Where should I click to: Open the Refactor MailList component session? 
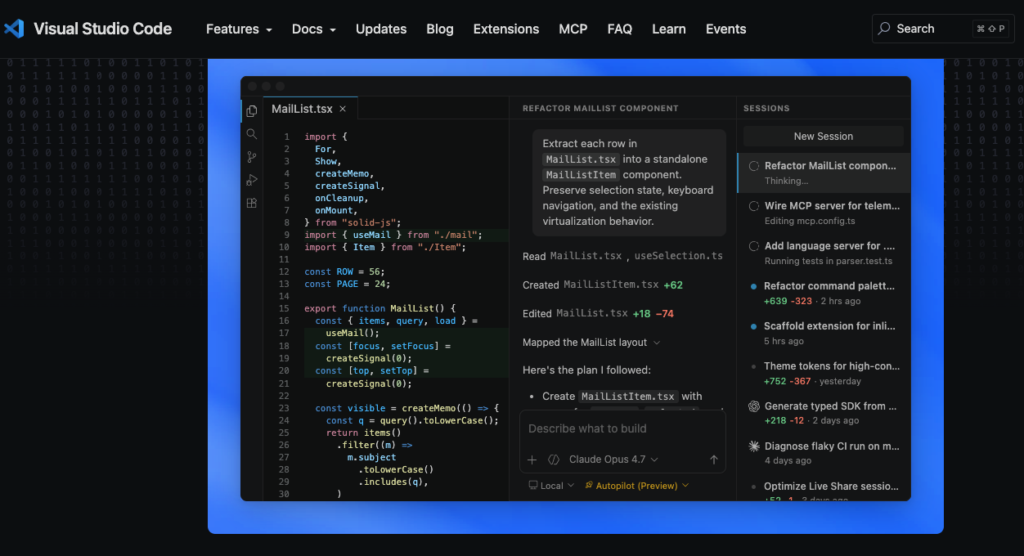pos(824,173)
